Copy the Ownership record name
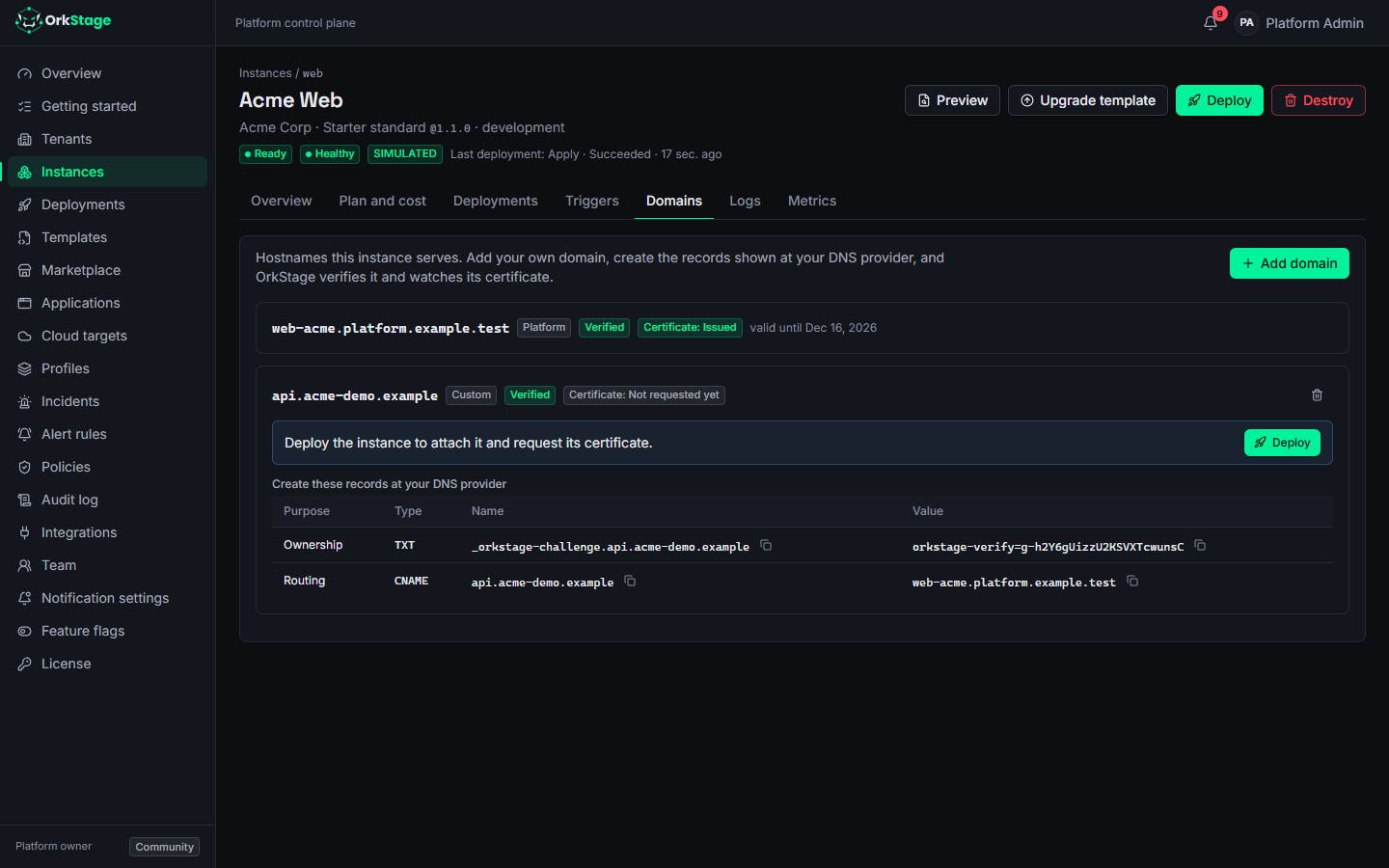Image resolution: width=1389 pixels, height=868 pixels. (x=766, y=545)
